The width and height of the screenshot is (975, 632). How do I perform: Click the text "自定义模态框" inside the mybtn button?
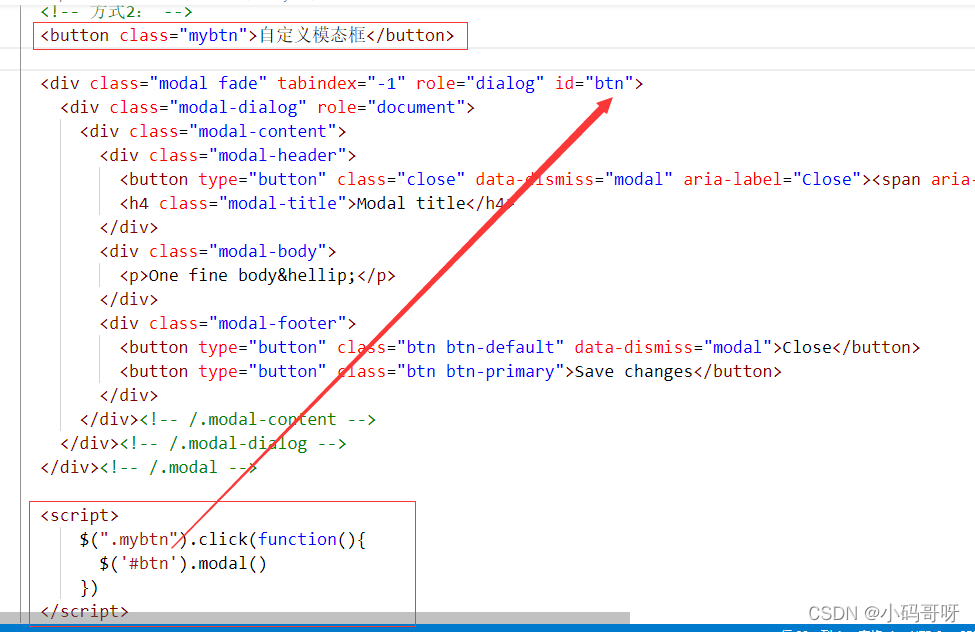point(312,35)
